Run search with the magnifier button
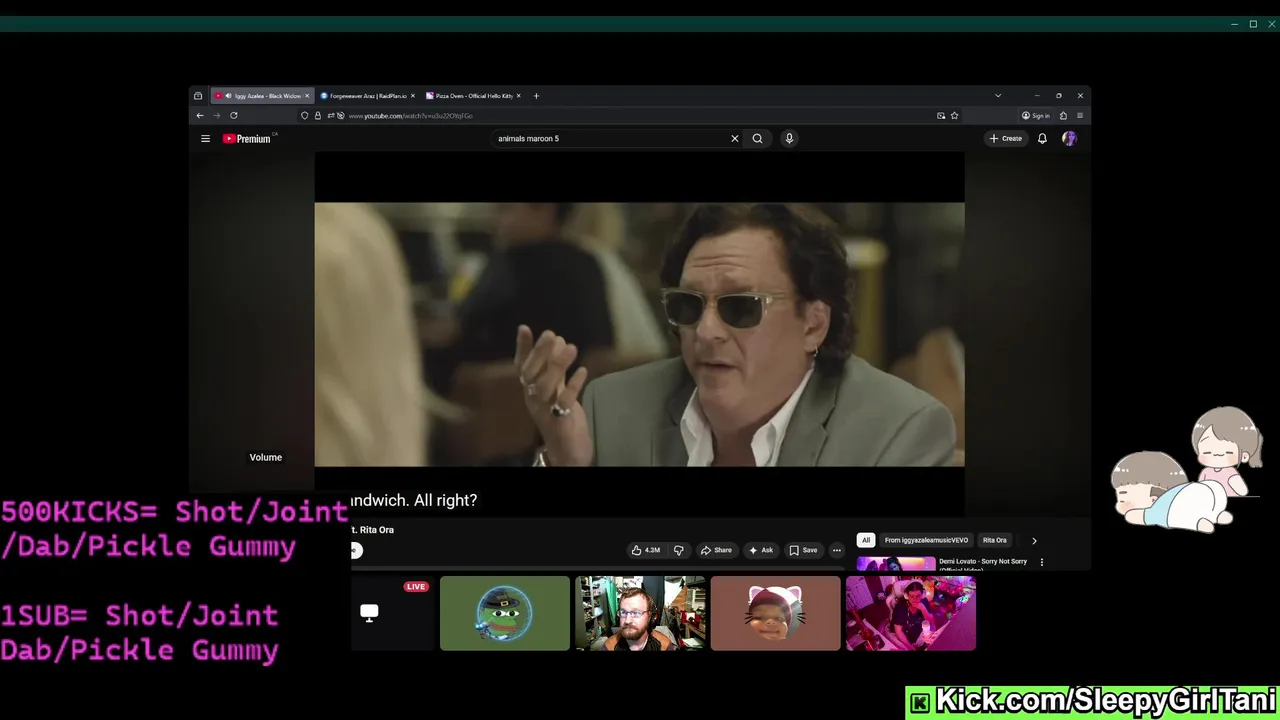The image size is (1280, 720). tap(757, 139)
